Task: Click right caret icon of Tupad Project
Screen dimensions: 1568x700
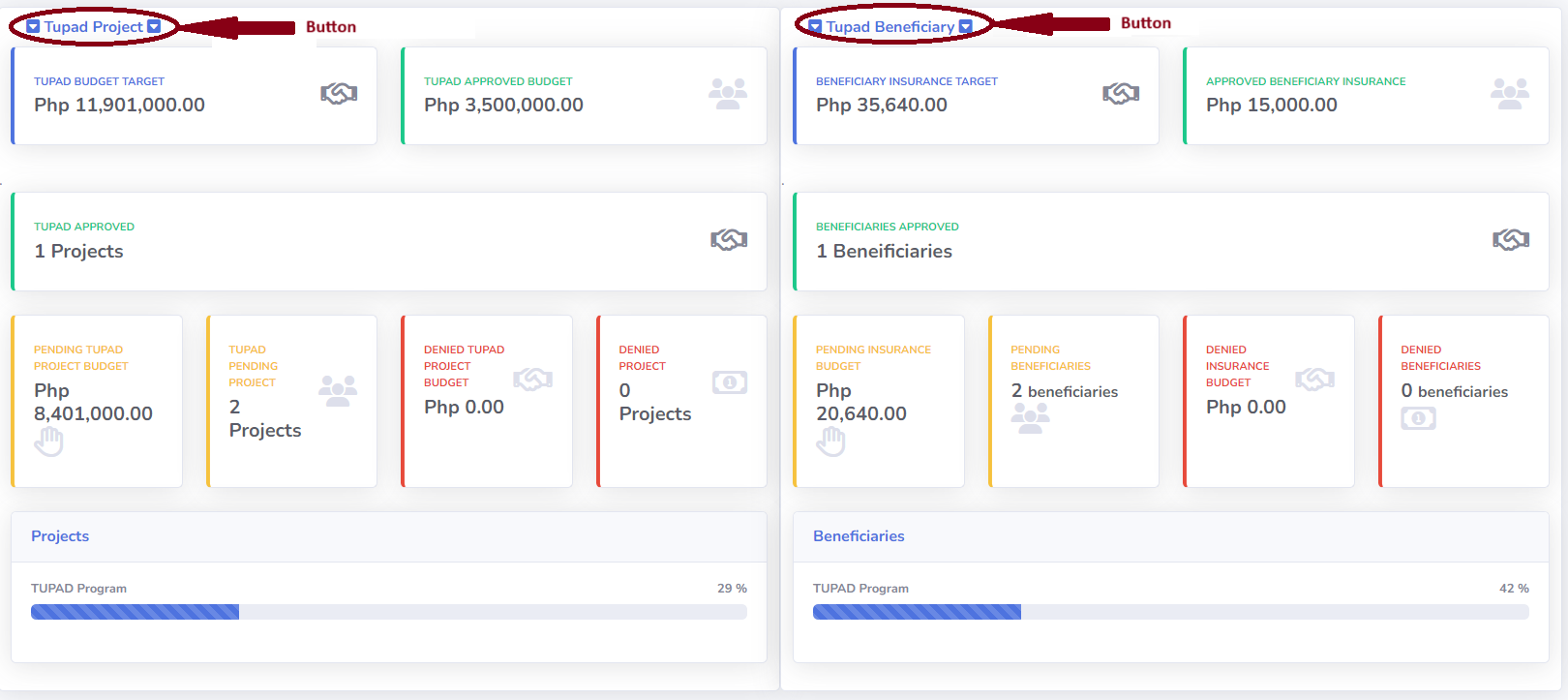Action: coord(154,27)
